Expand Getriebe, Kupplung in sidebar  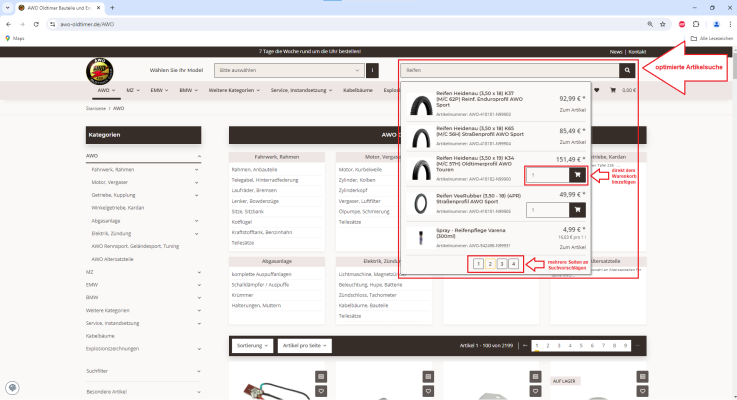click(196, 195)
